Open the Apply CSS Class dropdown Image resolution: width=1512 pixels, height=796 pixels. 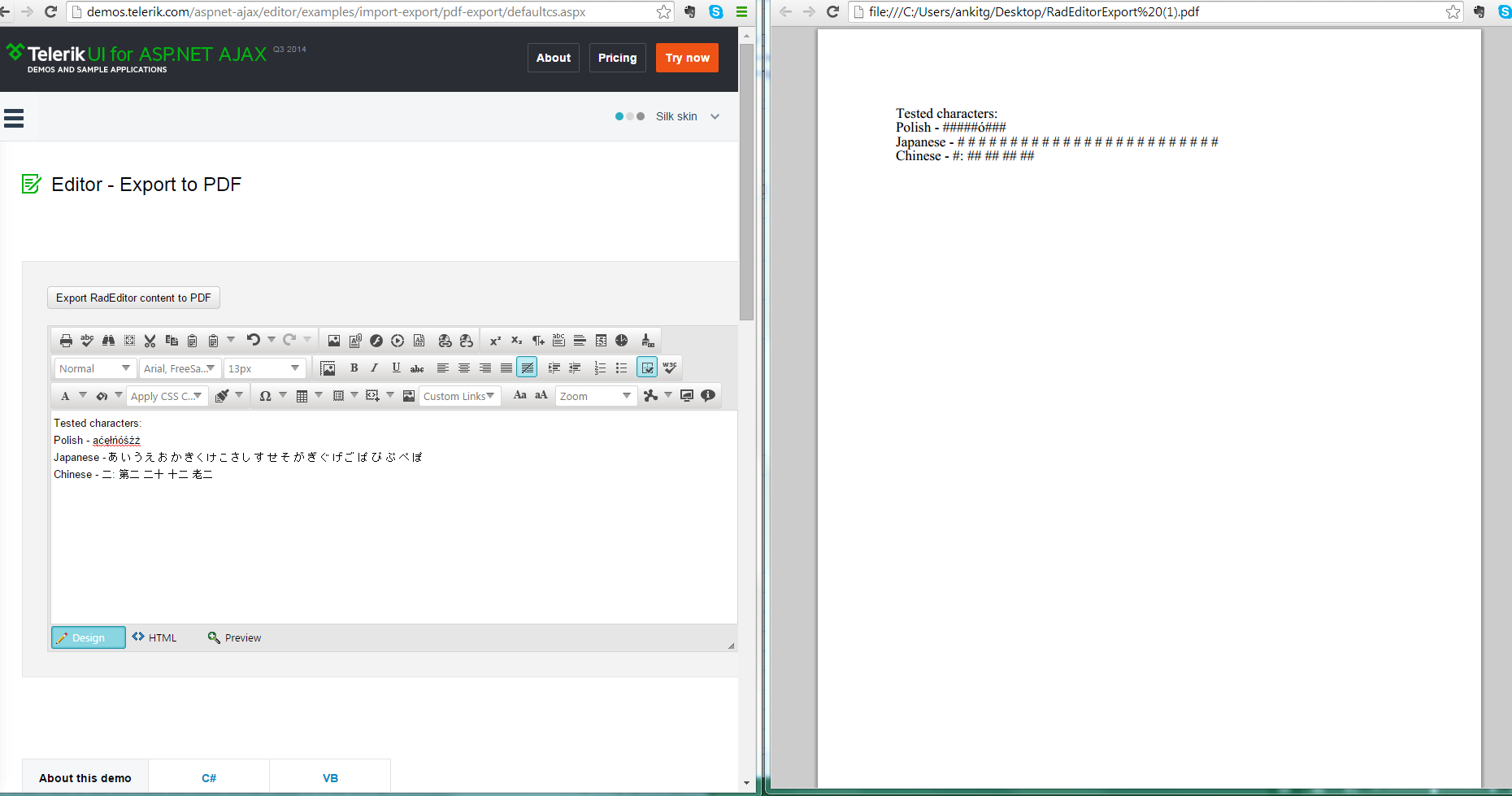pos(167,396)
